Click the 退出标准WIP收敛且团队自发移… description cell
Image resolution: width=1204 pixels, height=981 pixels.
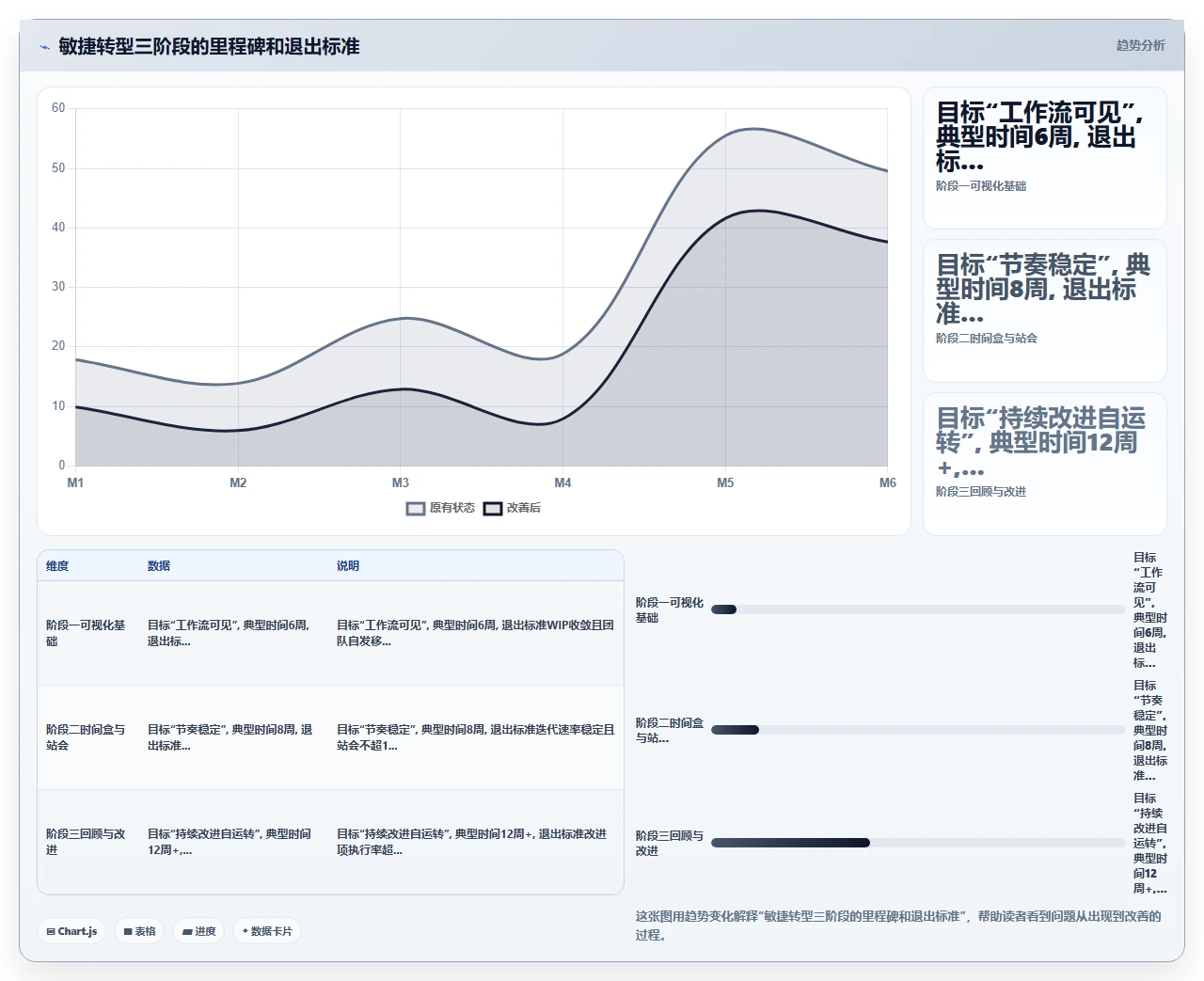click(476, 633)
